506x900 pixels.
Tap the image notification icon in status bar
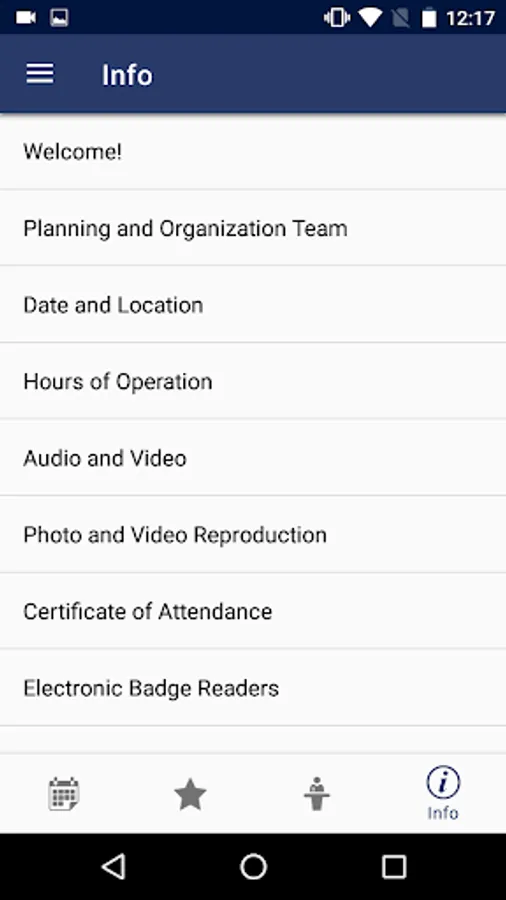(59, 18)
